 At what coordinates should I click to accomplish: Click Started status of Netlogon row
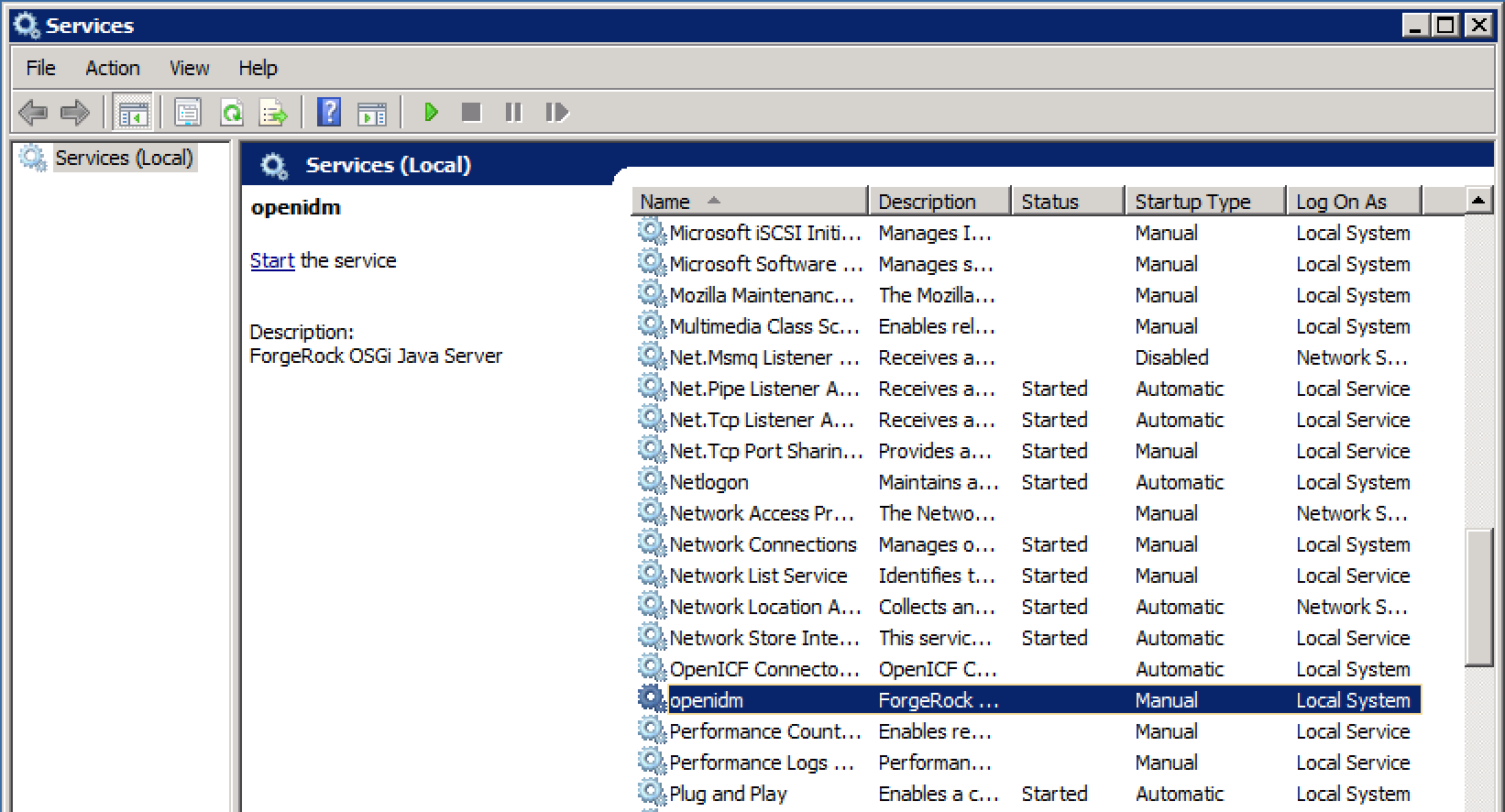point(1055,482)
